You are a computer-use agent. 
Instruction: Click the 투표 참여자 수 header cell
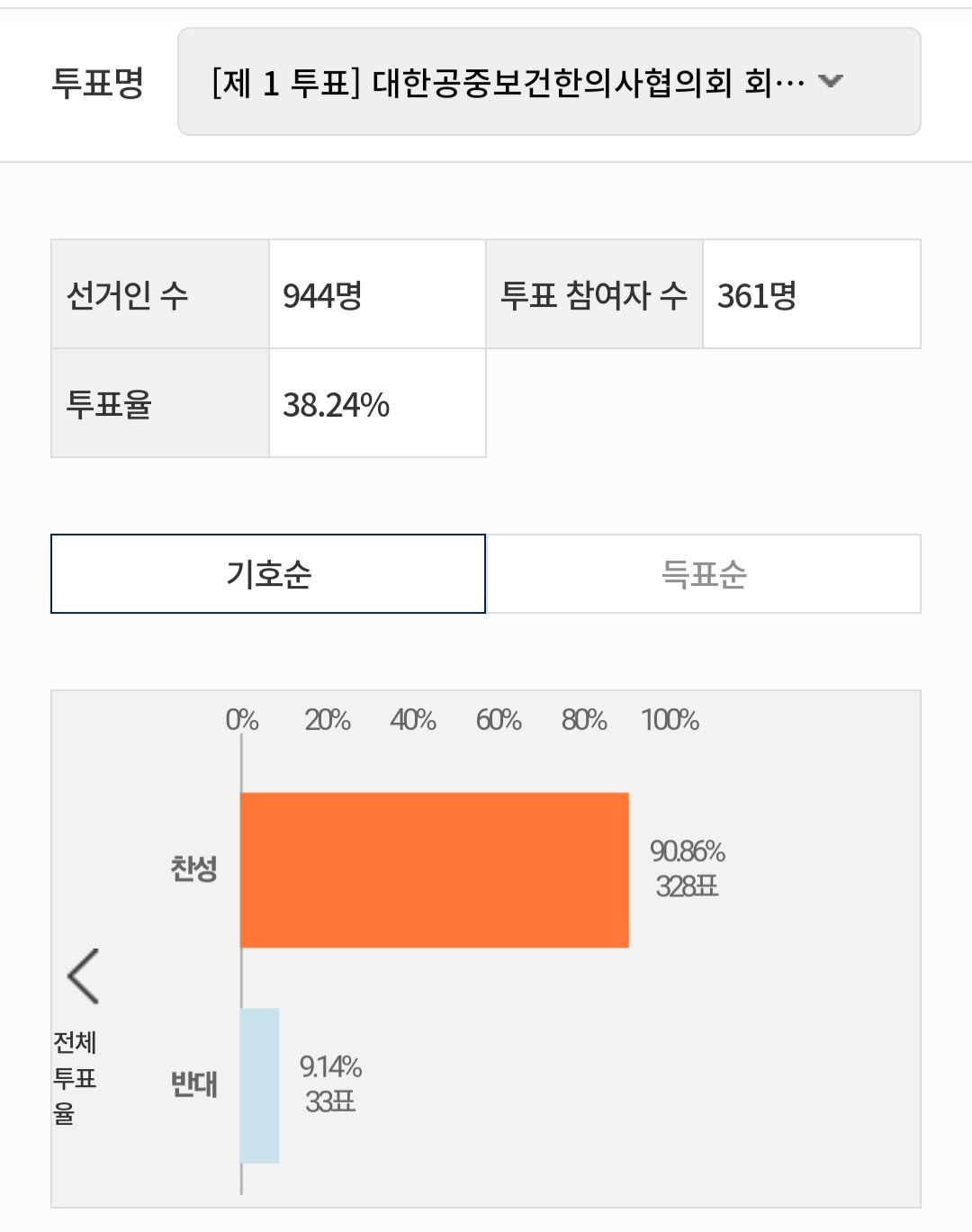pyautogui.click(x=594, y=292)
